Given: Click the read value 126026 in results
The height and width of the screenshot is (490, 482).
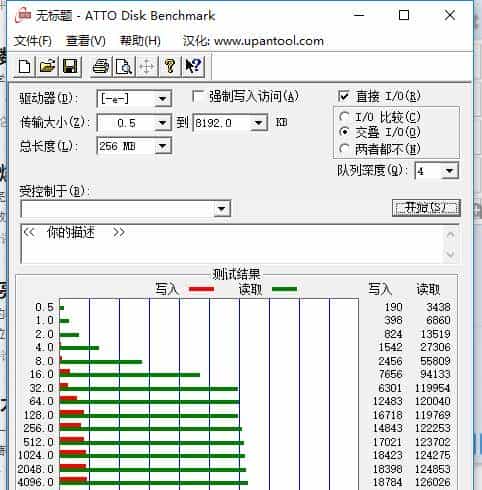Looking at the screenshot, I should coord(433,482).
